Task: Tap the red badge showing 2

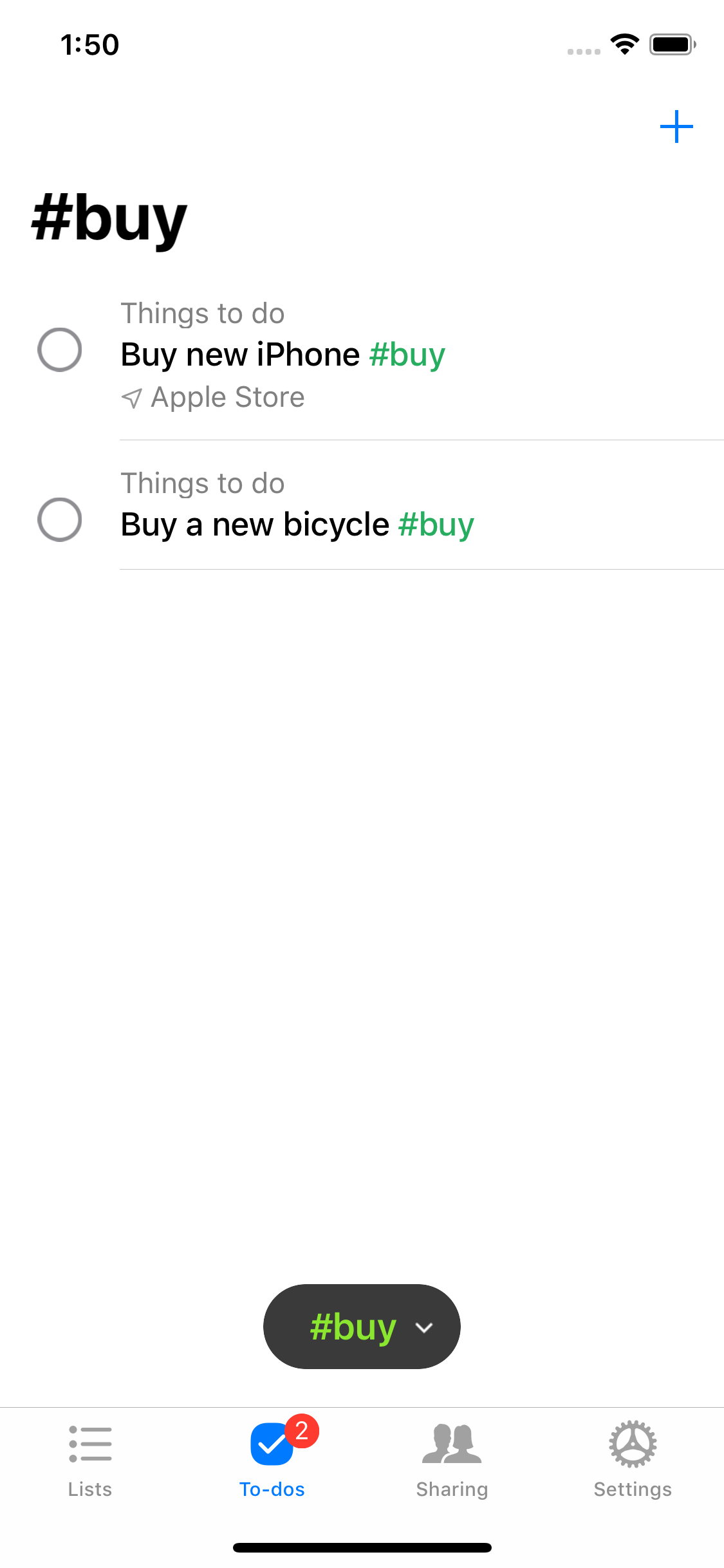Action: (x=302, y=1431)
